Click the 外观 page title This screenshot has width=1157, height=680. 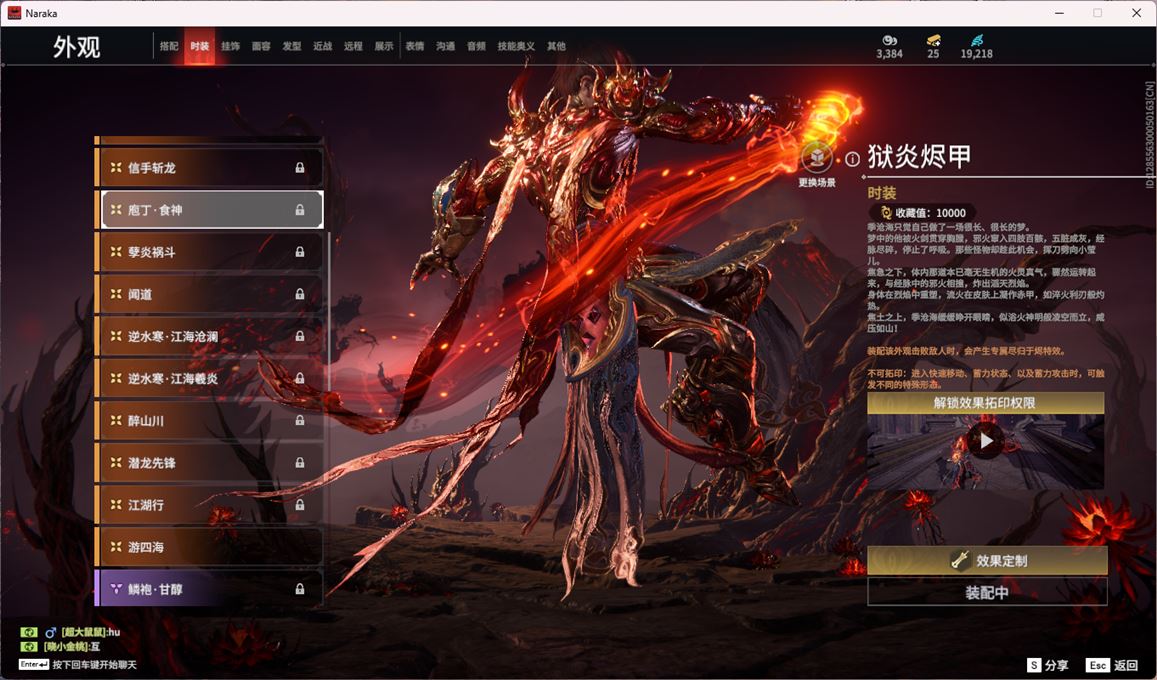76,47
